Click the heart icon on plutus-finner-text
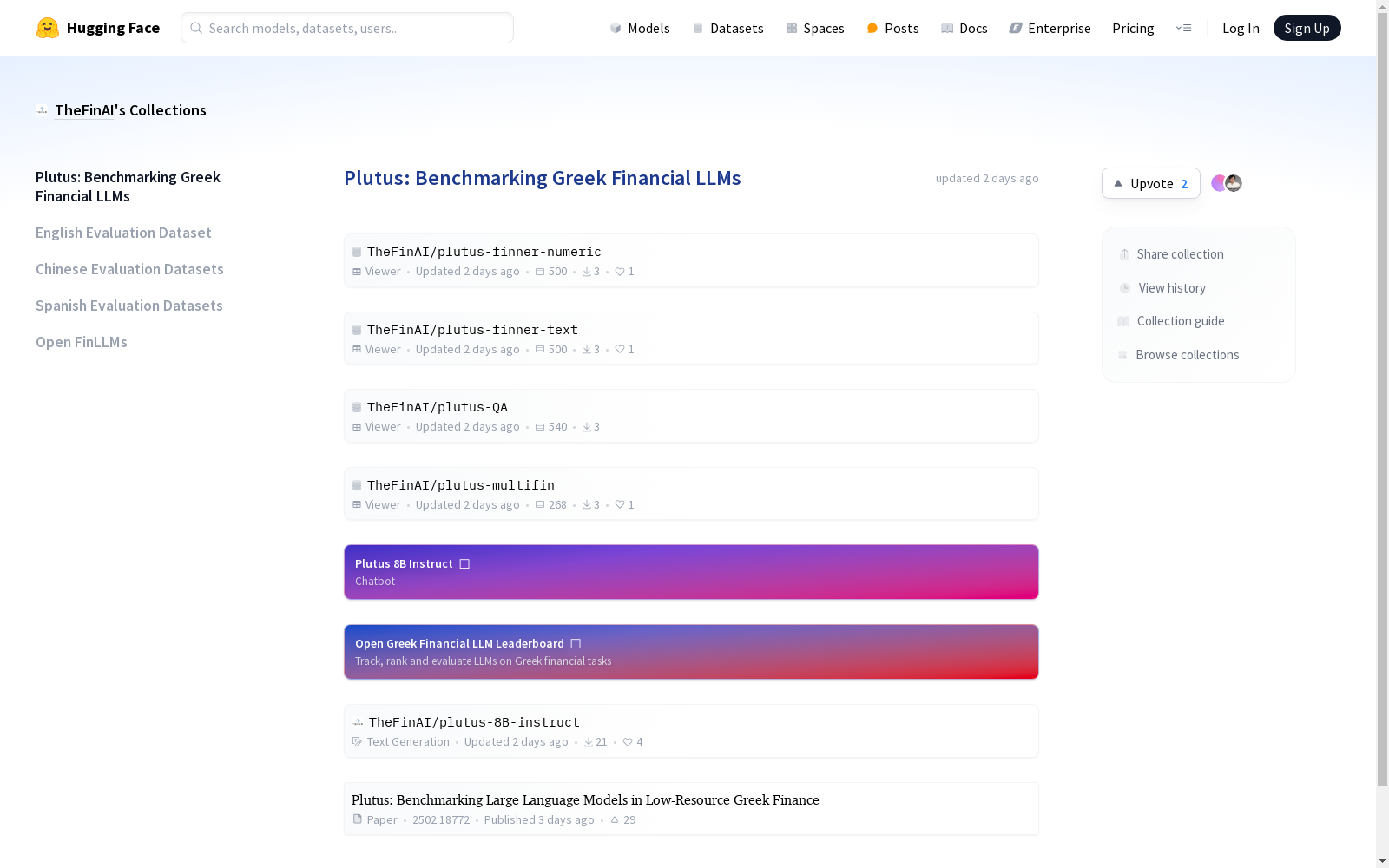 [620, 350]
